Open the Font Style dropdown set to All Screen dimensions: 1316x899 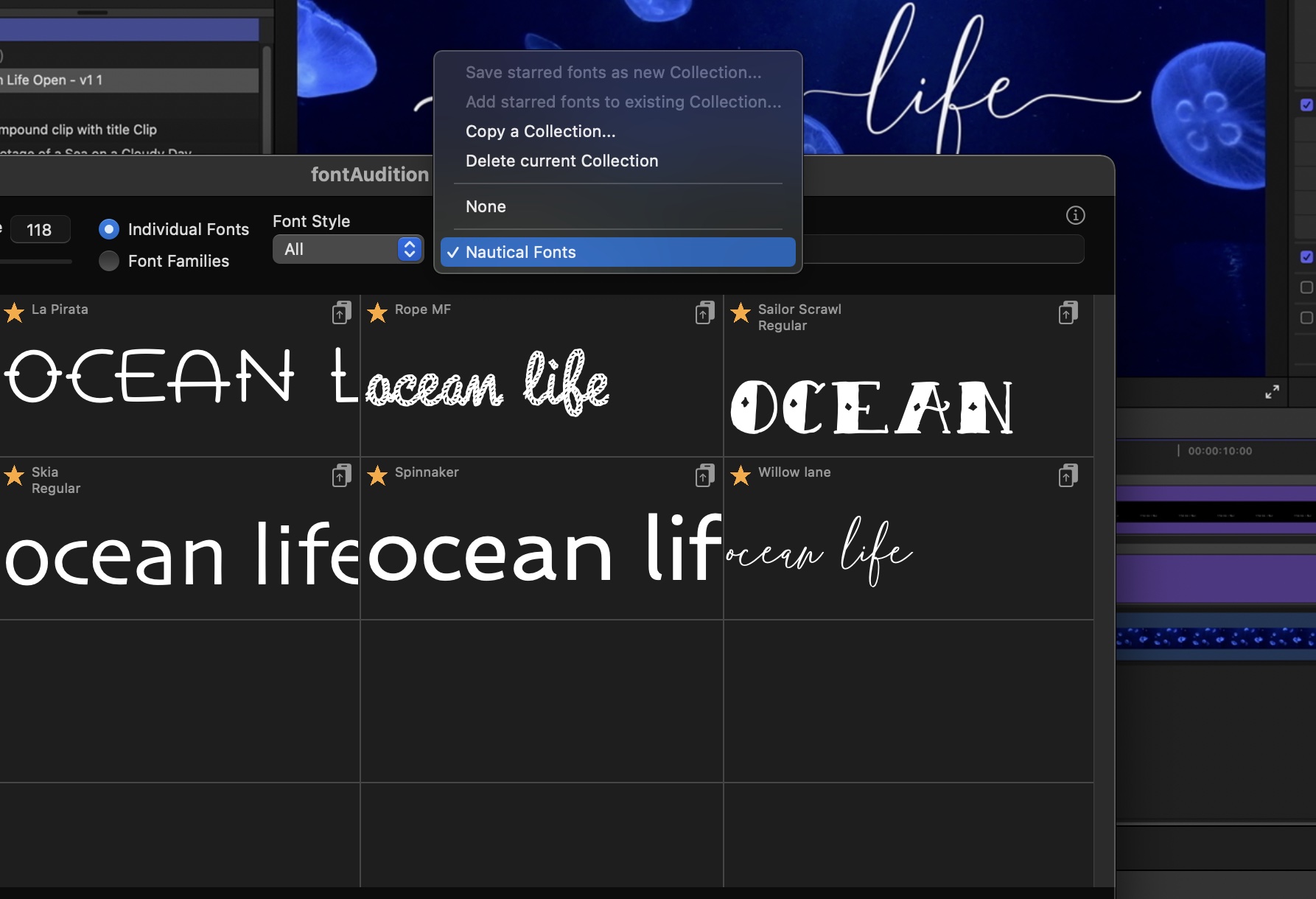click(348, 249)
